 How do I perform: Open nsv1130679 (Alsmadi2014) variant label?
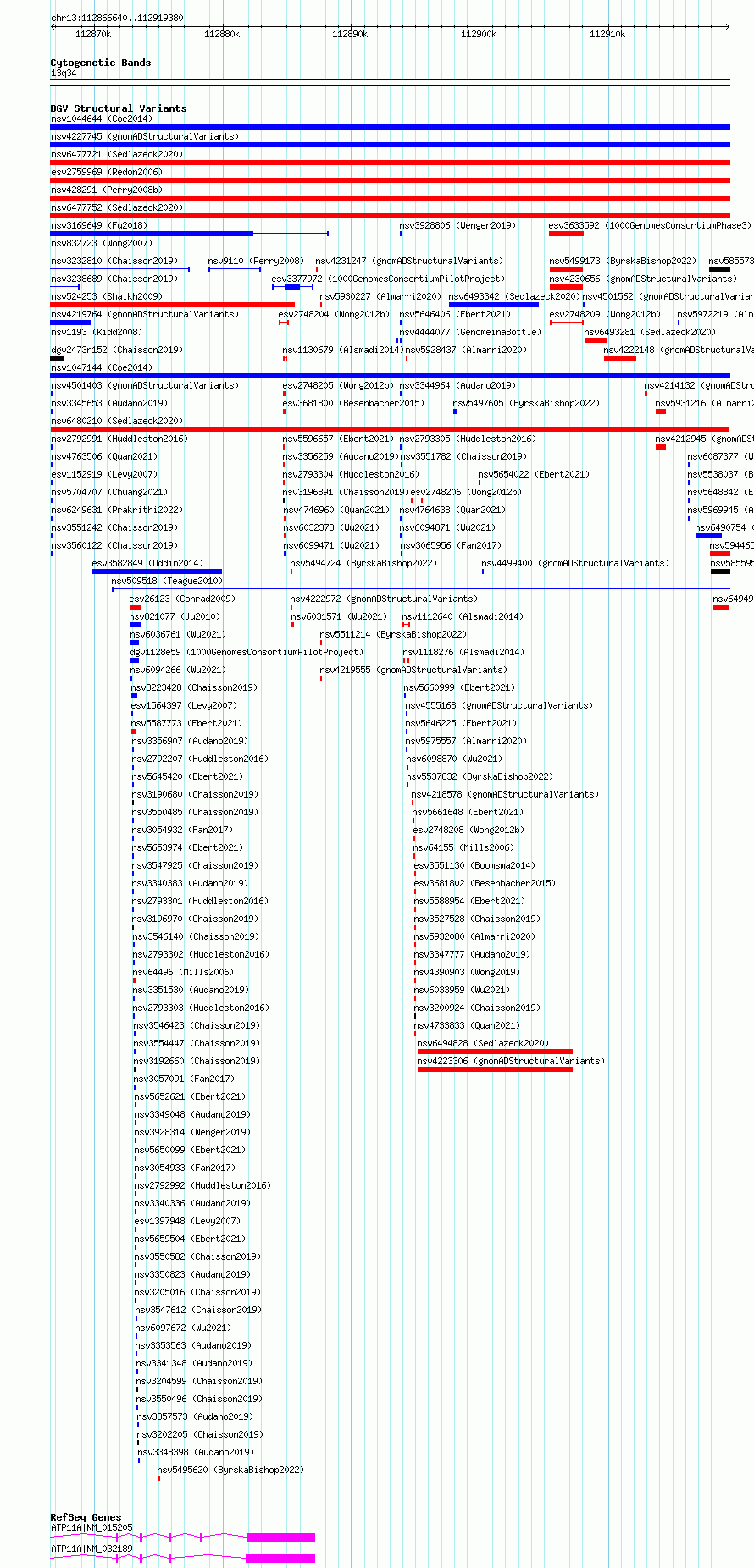click(343, 350)
